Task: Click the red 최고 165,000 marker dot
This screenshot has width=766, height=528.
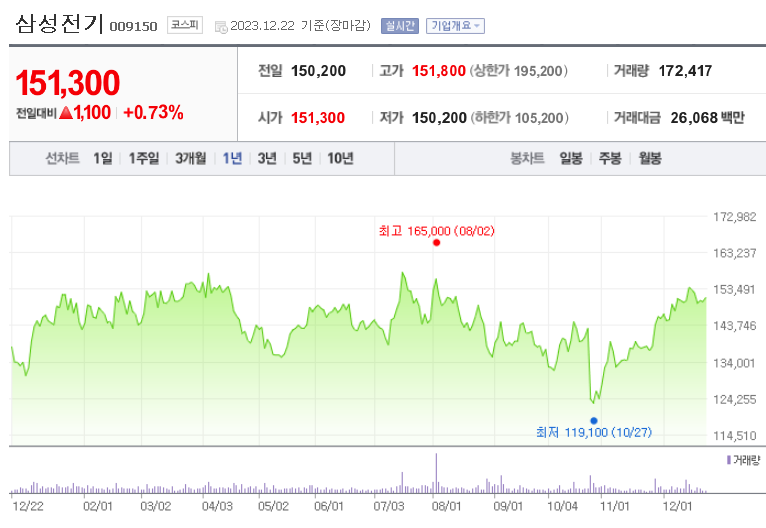Action: [436, 242]
